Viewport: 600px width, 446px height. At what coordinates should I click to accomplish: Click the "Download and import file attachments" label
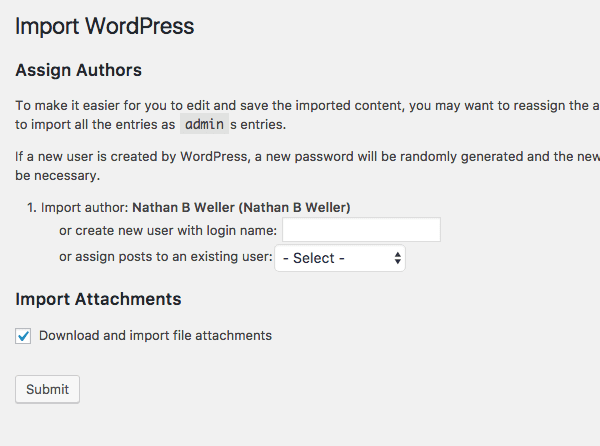155,336
